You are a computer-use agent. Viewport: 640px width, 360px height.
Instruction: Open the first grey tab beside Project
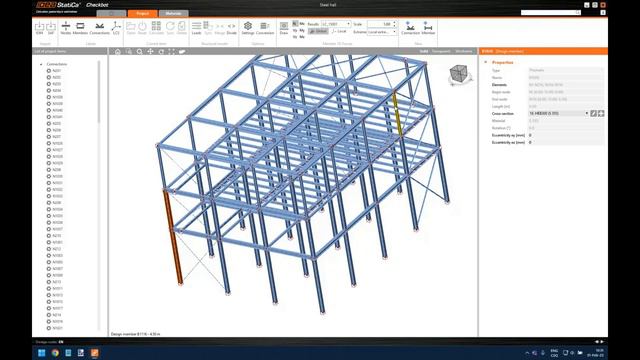(x=111, y=13)
